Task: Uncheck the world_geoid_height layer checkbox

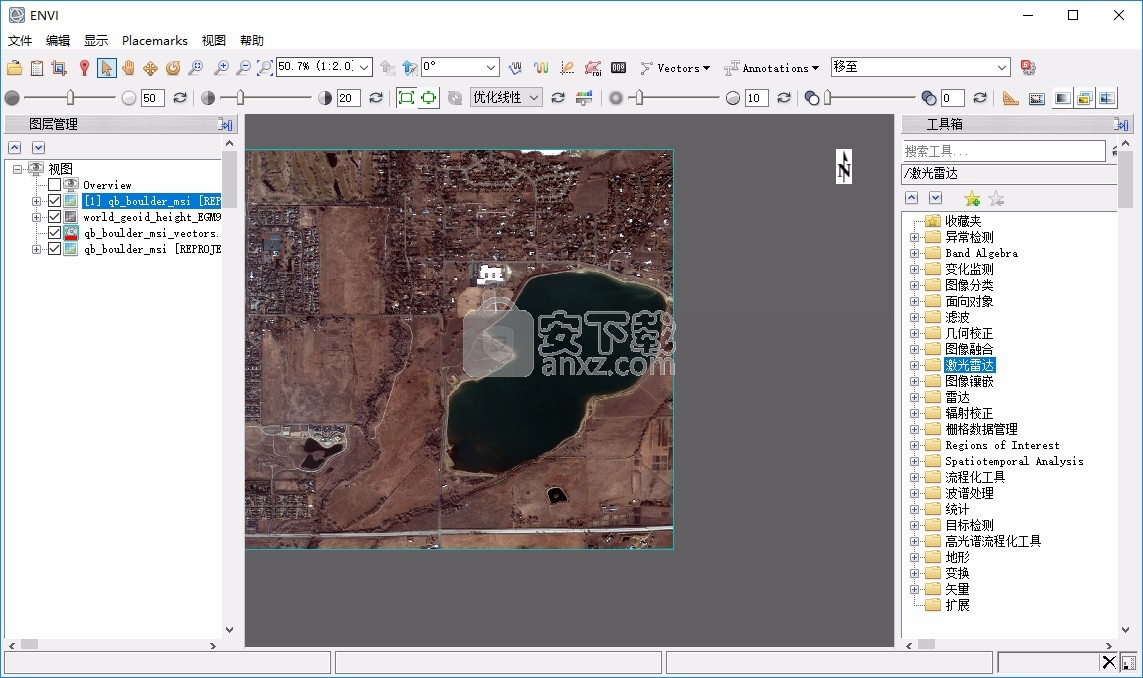Action: coord(55,217)
